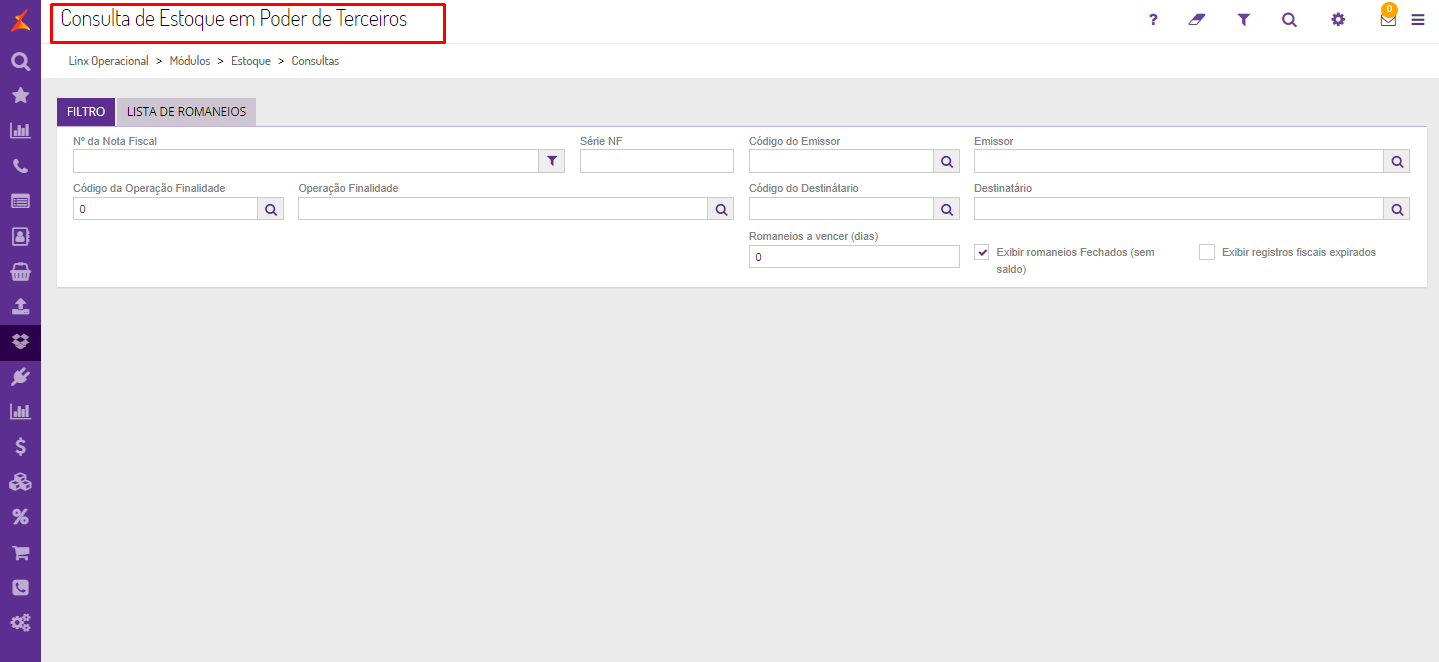This screenshot has height=662, width=1439.
Task: Click filter button beside Nº da Nota Fiscal
Action: coord(552,160)
